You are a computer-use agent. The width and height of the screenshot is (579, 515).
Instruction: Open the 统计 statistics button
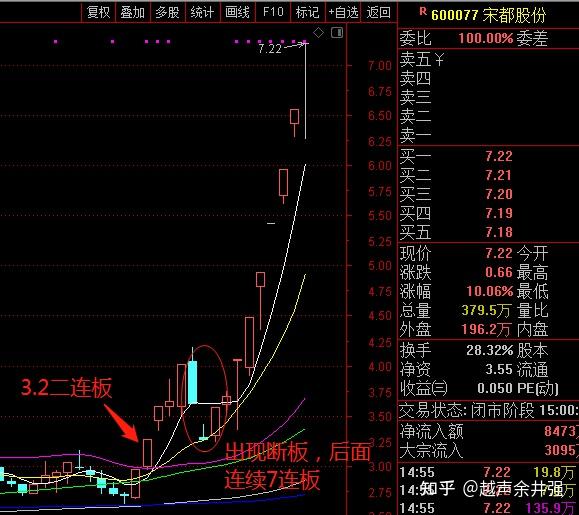point(202,13)
